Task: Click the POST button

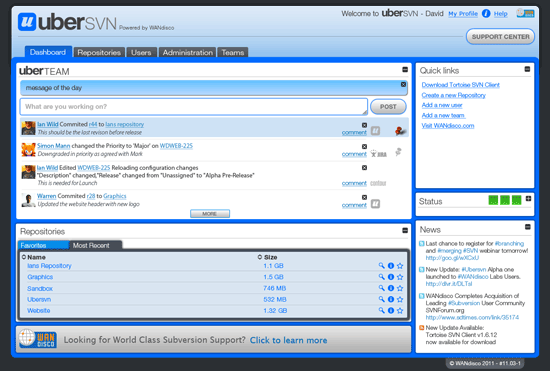Action: [388, 107]
